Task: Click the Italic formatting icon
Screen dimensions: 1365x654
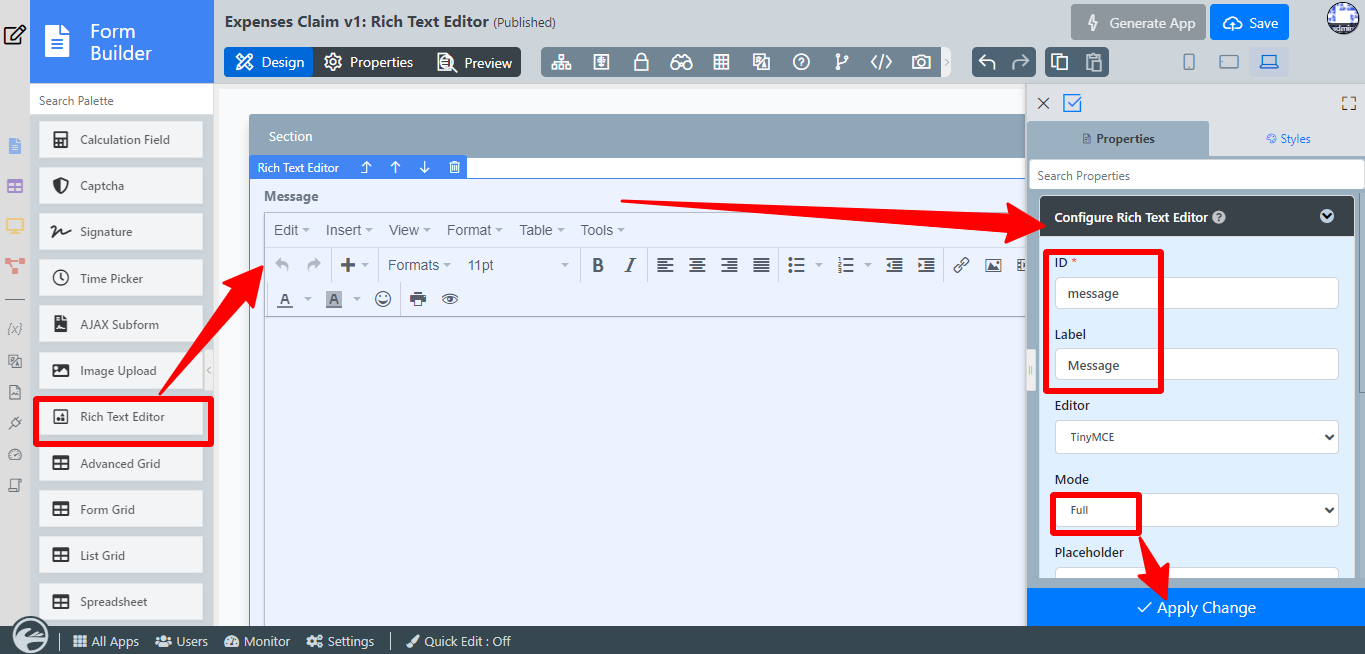Action: 630,265
